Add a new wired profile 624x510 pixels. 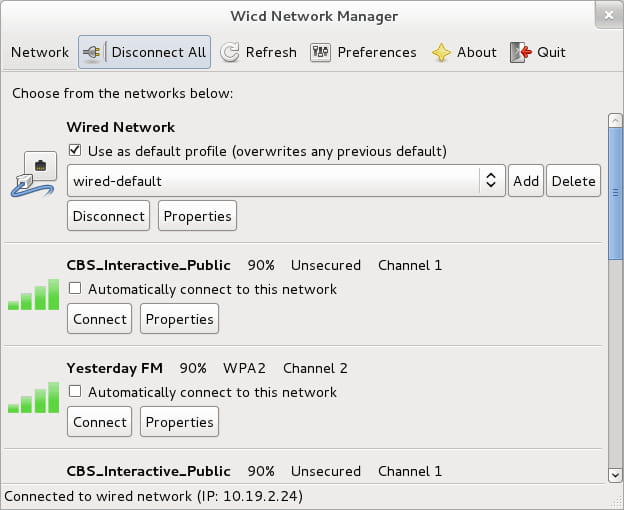[x=525, y=181]
